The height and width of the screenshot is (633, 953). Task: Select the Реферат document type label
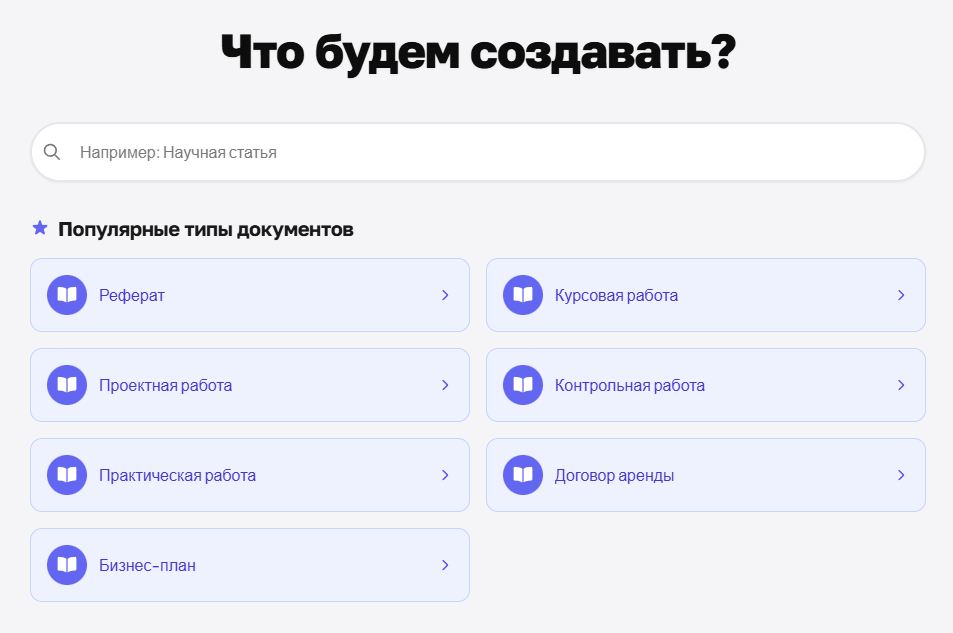(x=132, y=296)
